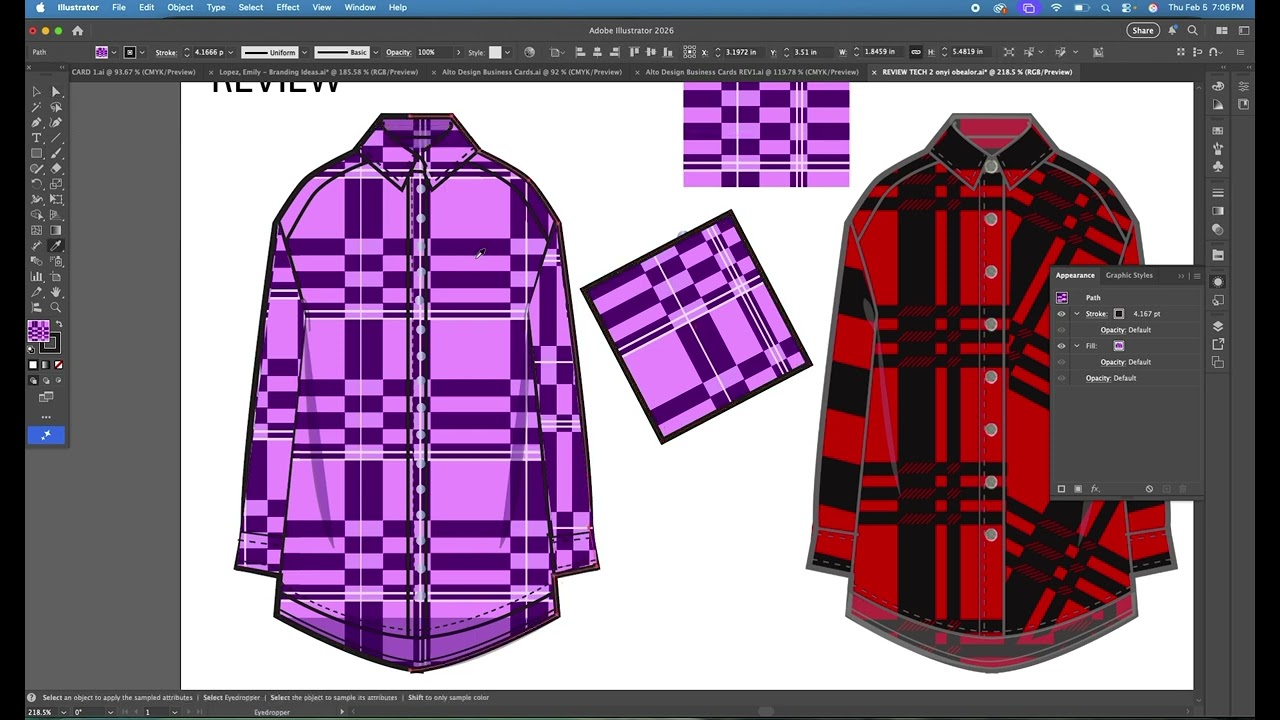
Task: Clear Appearance icon in panel footer
Action: (x=1149, y=489)
